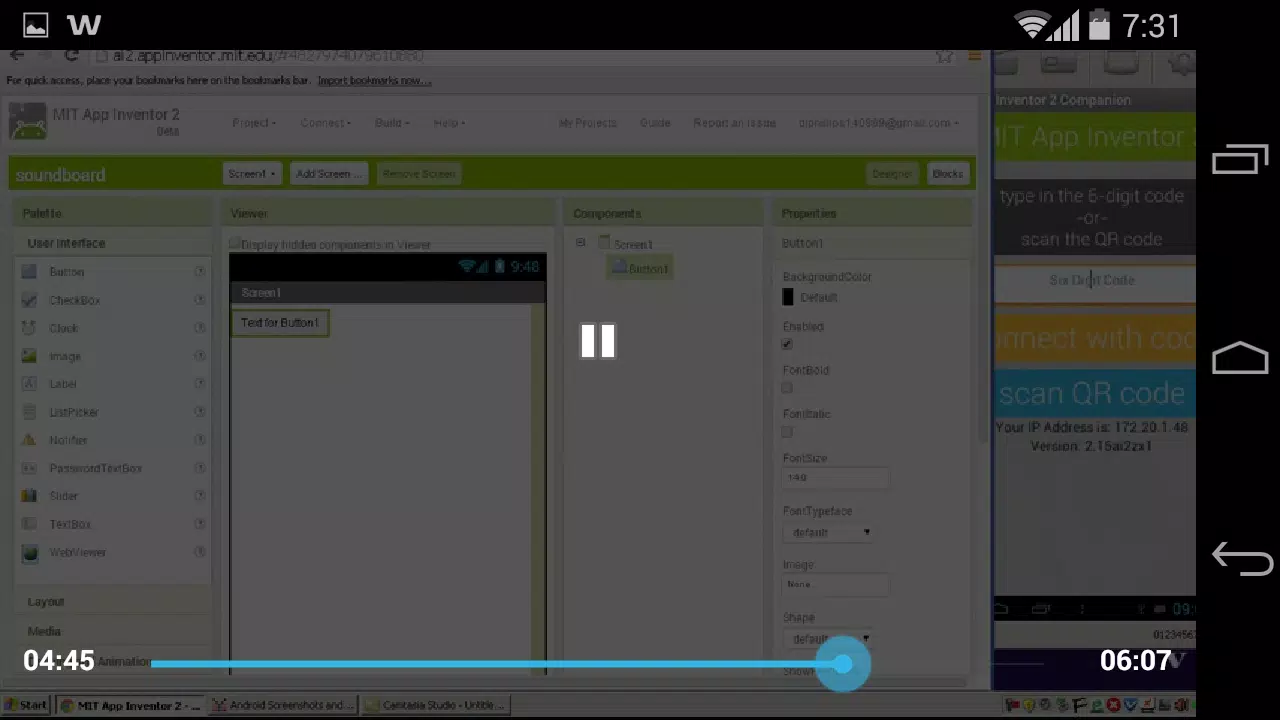Open the FontTypeface dropdown
Viewport: 1280px width, 720px height.
coord(828,533)
